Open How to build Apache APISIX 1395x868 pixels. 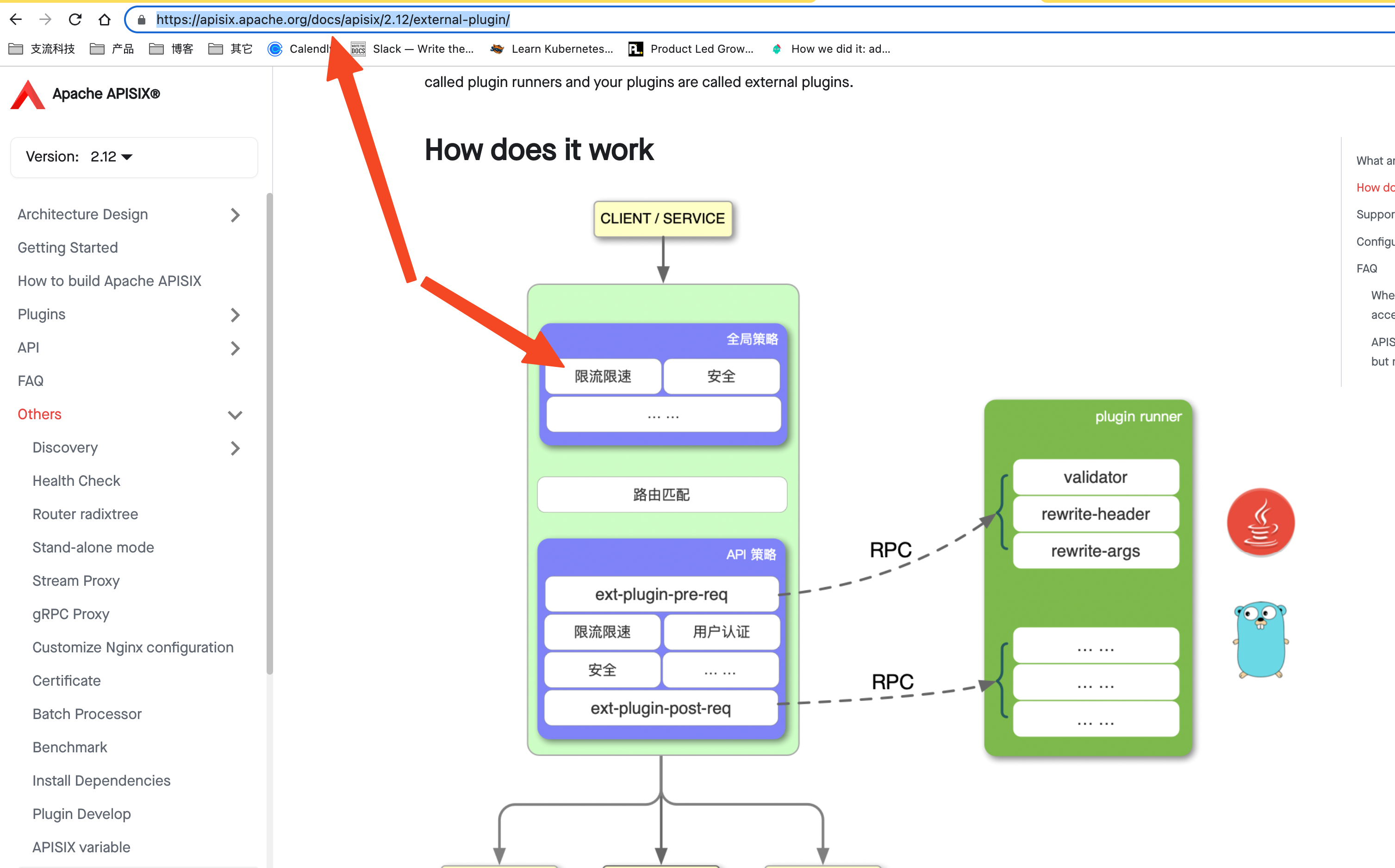click(110, 281)
